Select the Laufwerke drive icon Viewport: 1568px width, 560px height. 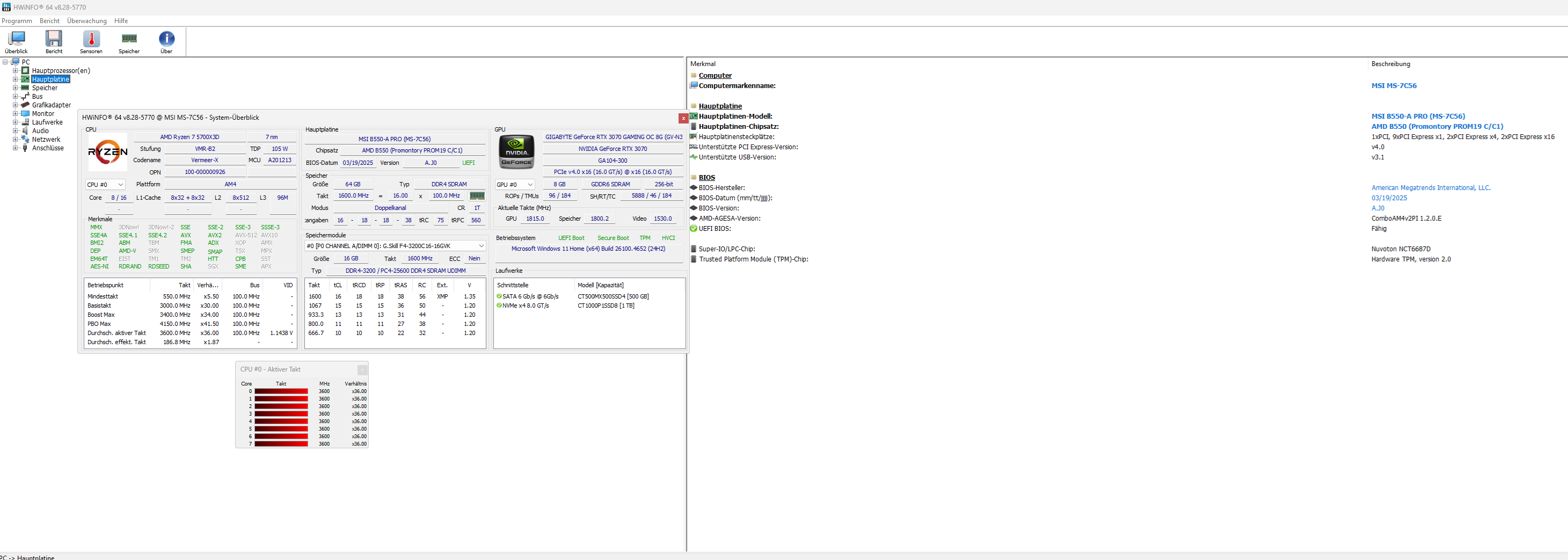[x=25, y=122]
